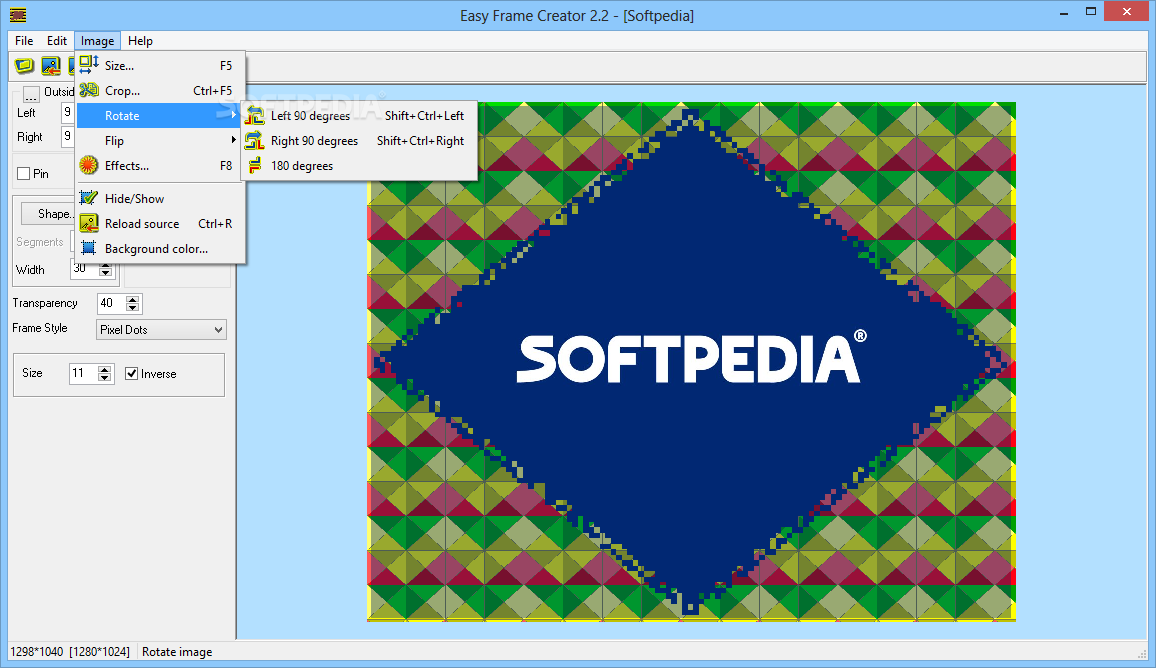Decrease the Transparency value with down arrow
Image resolution: width=1156 pixels, height=668 pixels.
[133, 307]
